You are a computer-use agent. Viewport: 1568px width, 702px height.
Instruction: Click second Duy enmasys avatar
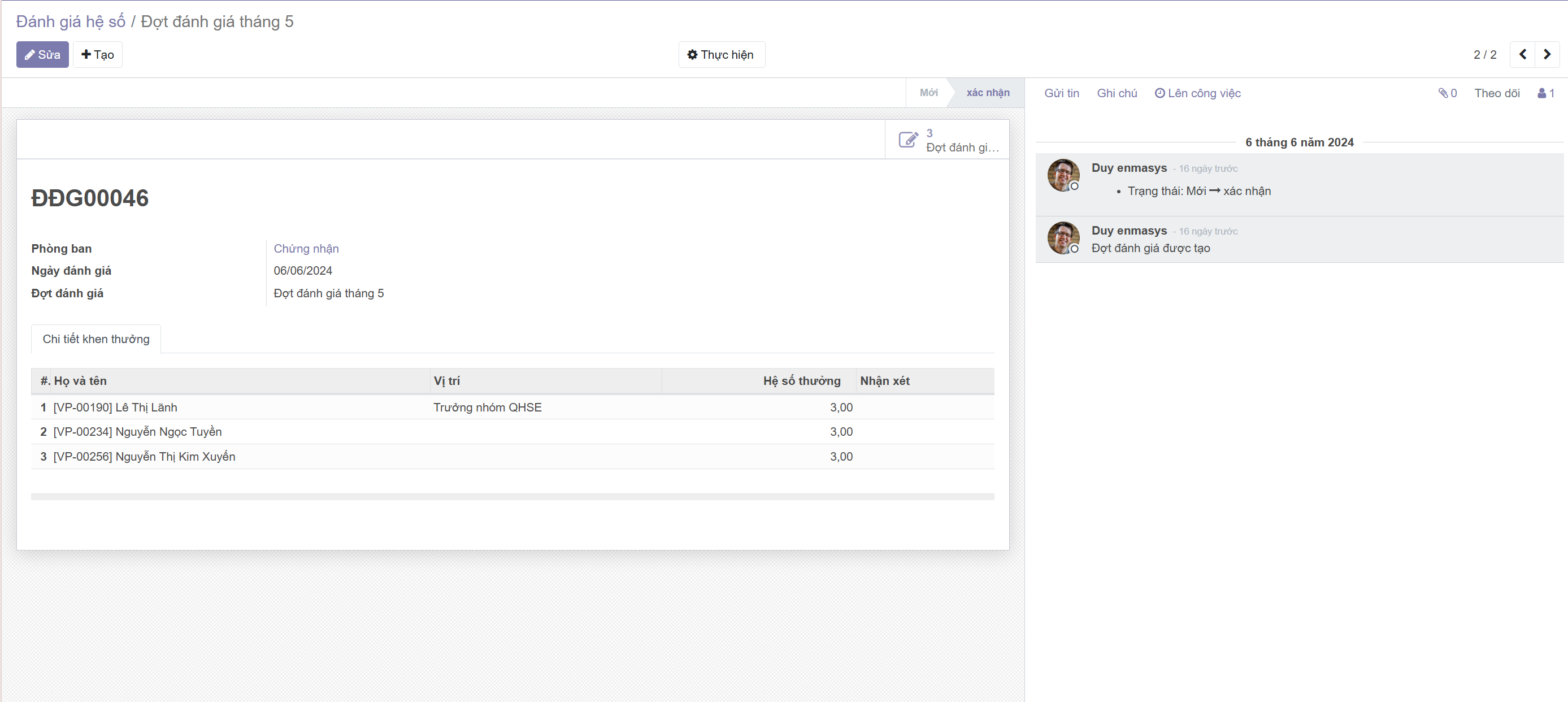(1063, 238)
